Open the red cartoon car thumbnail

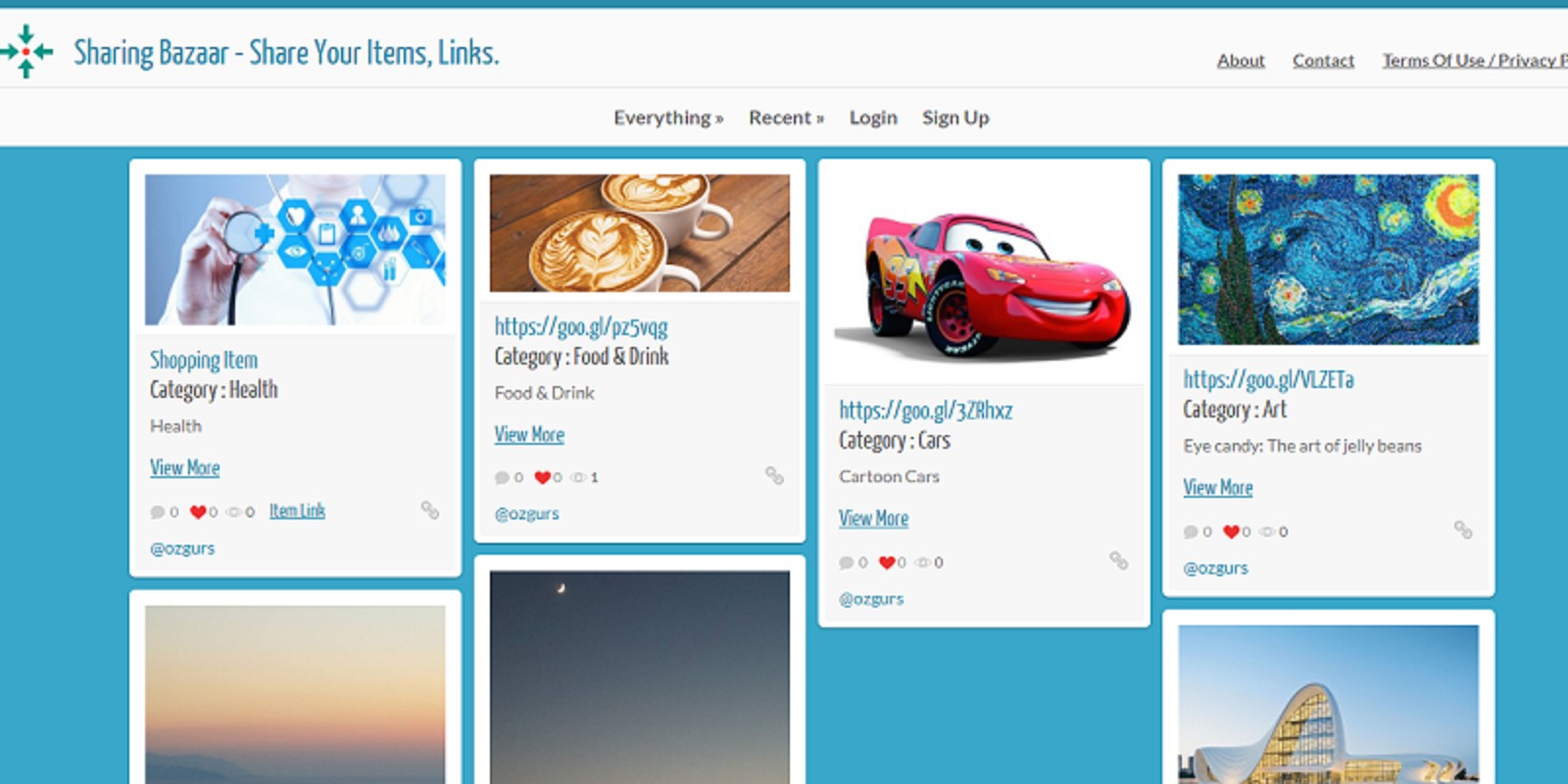[984, 274]
